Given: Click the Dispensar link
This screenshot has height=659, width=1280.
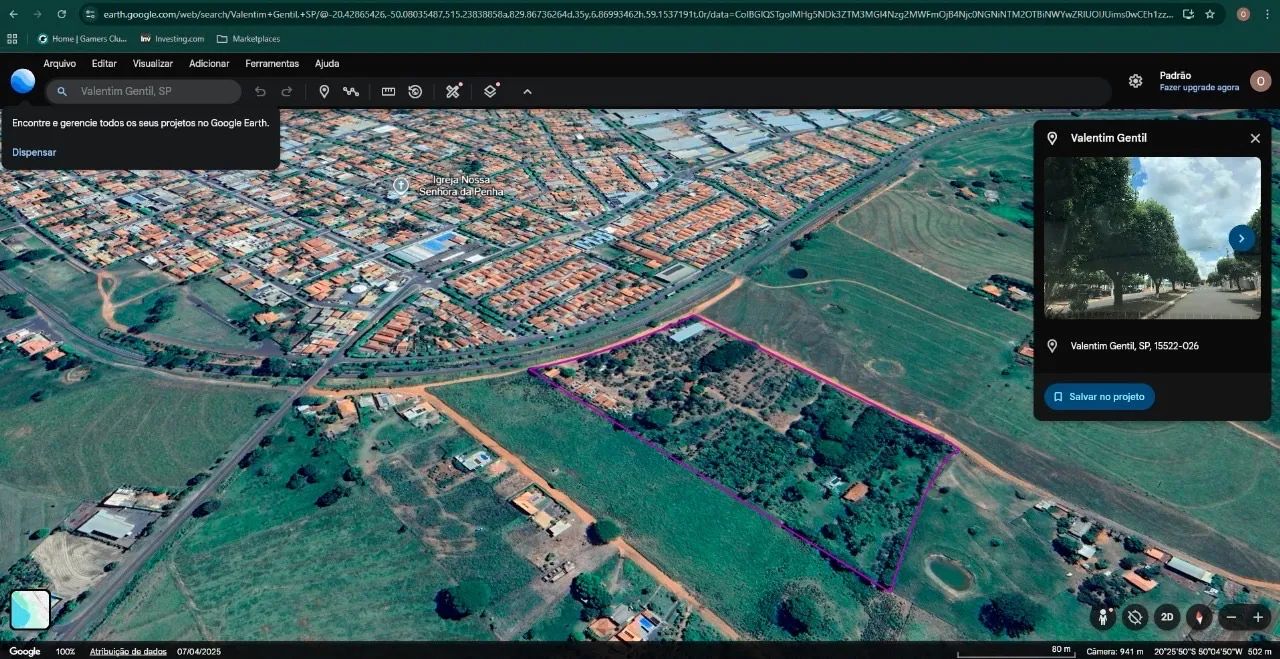Looking at the screenshot, I should [34, 152].
